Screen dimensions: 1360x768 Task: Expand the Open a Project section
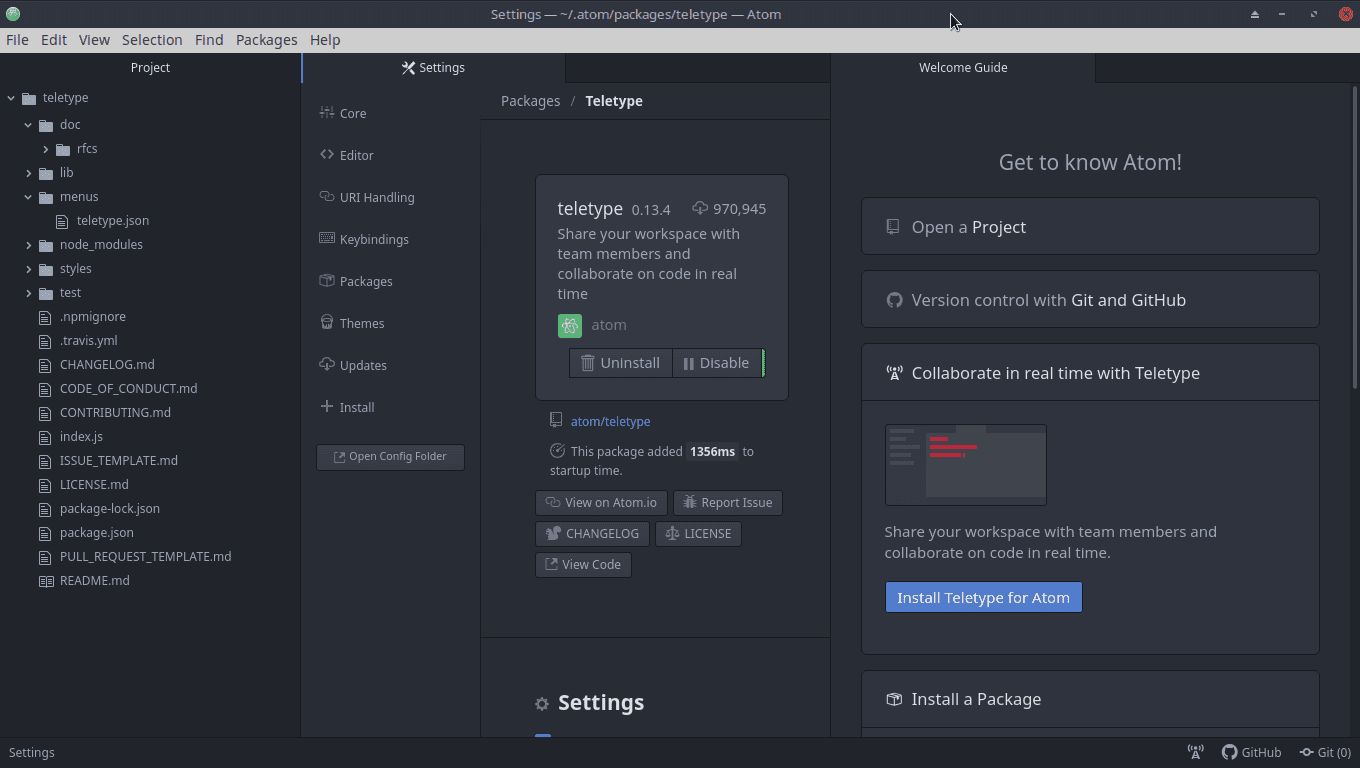[1090, 227]
